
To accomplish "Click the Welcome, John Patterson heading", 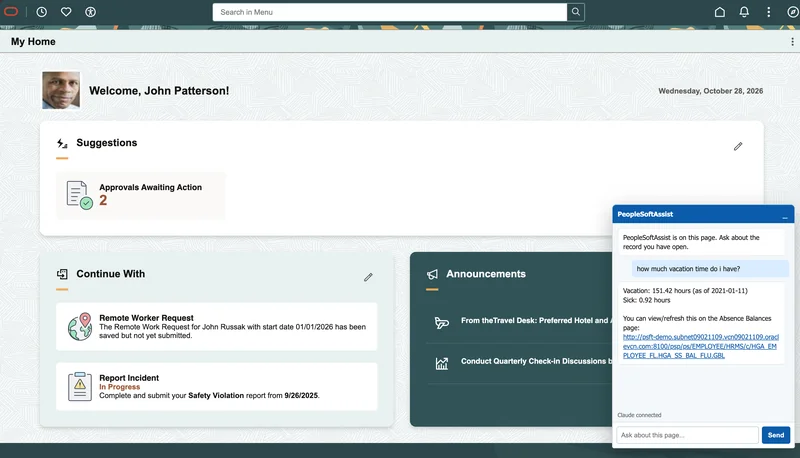I will [159, 91].
